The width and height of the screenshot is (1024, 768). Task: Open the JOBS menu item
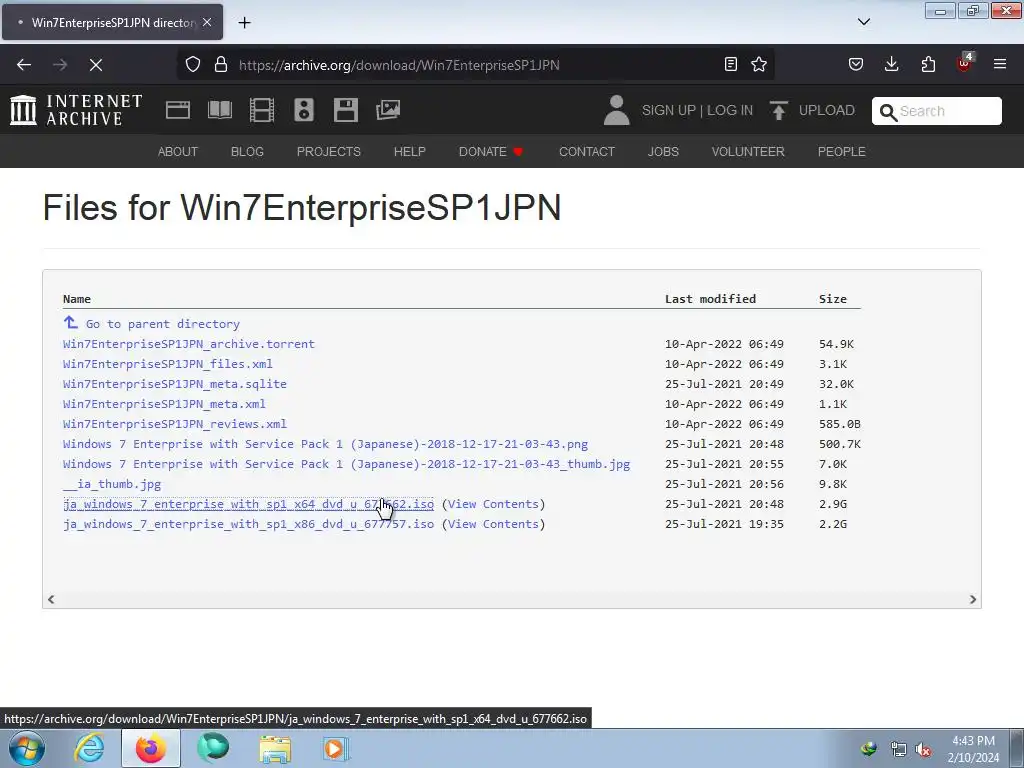663,152
